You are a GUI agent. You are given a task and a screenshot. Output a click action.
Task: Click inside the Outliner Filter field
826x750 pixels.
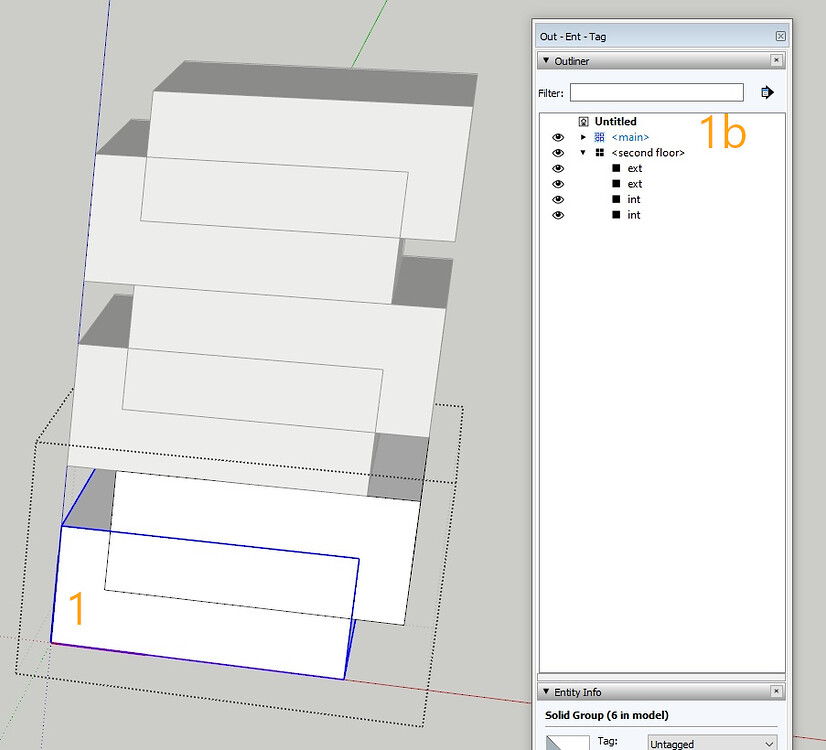[656, 92]
